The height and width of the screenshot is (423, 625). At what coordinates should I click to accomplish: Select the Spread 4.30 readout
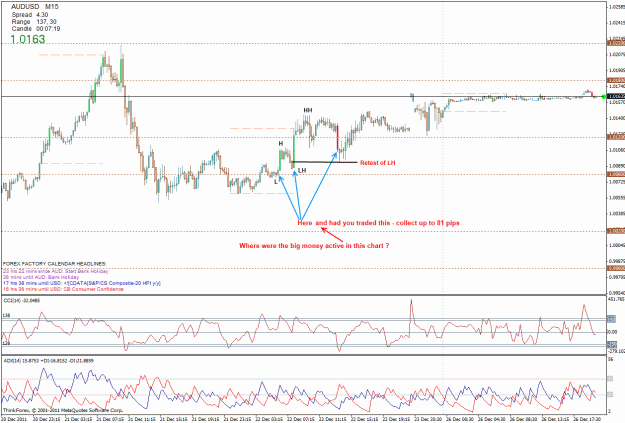point(30,15)
